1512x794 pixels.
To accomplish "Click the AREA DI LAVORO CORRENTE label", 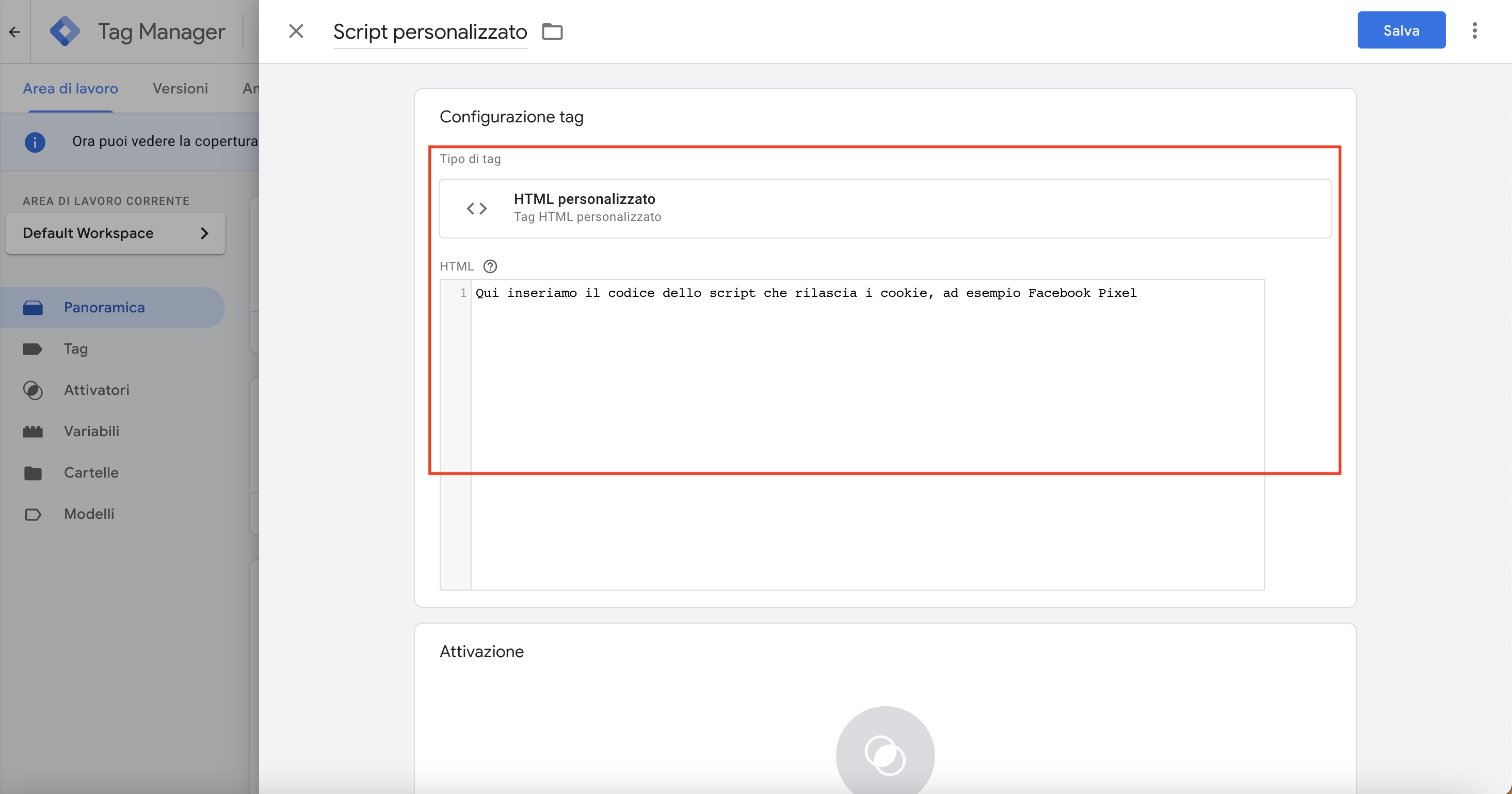I will point(106,201).
